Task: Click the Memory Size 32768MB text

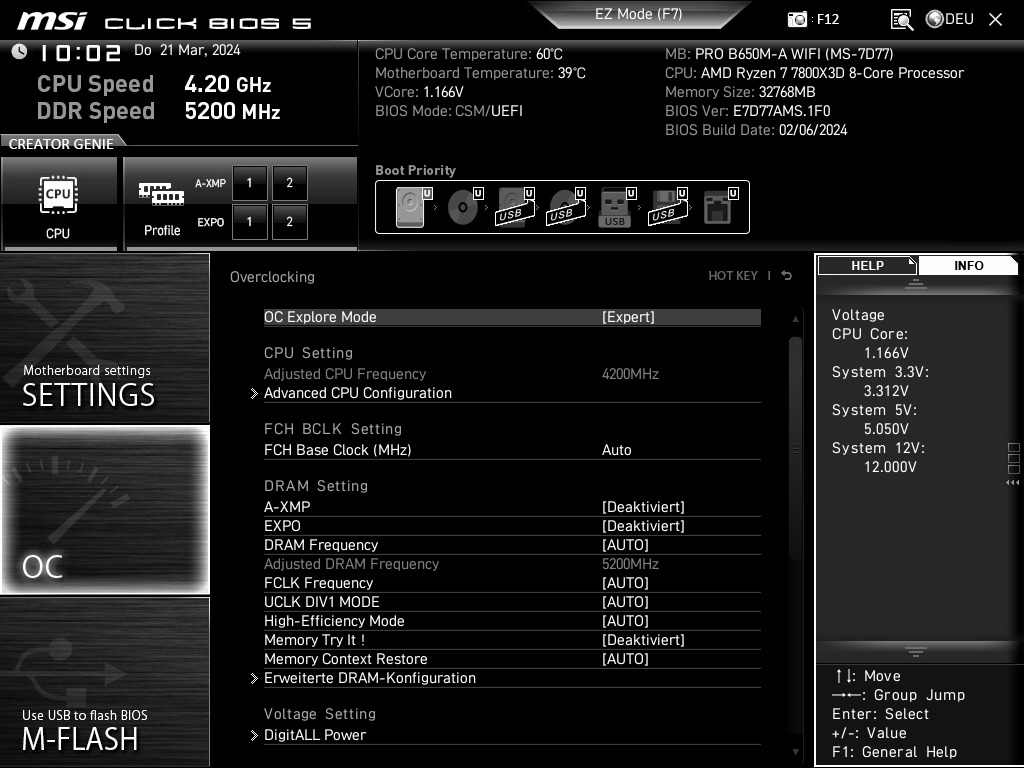Action: pyautogui.click(x=740, y=92)
